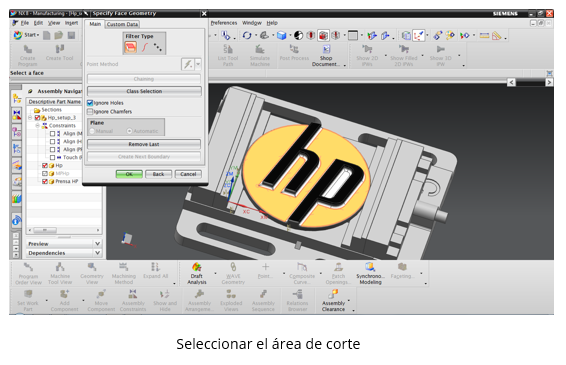The height and width of the screenshot is (365, 566).
Task: Close the Specify Face Geometry dialog
Action: pyautogui.click(x=204, y=14)
